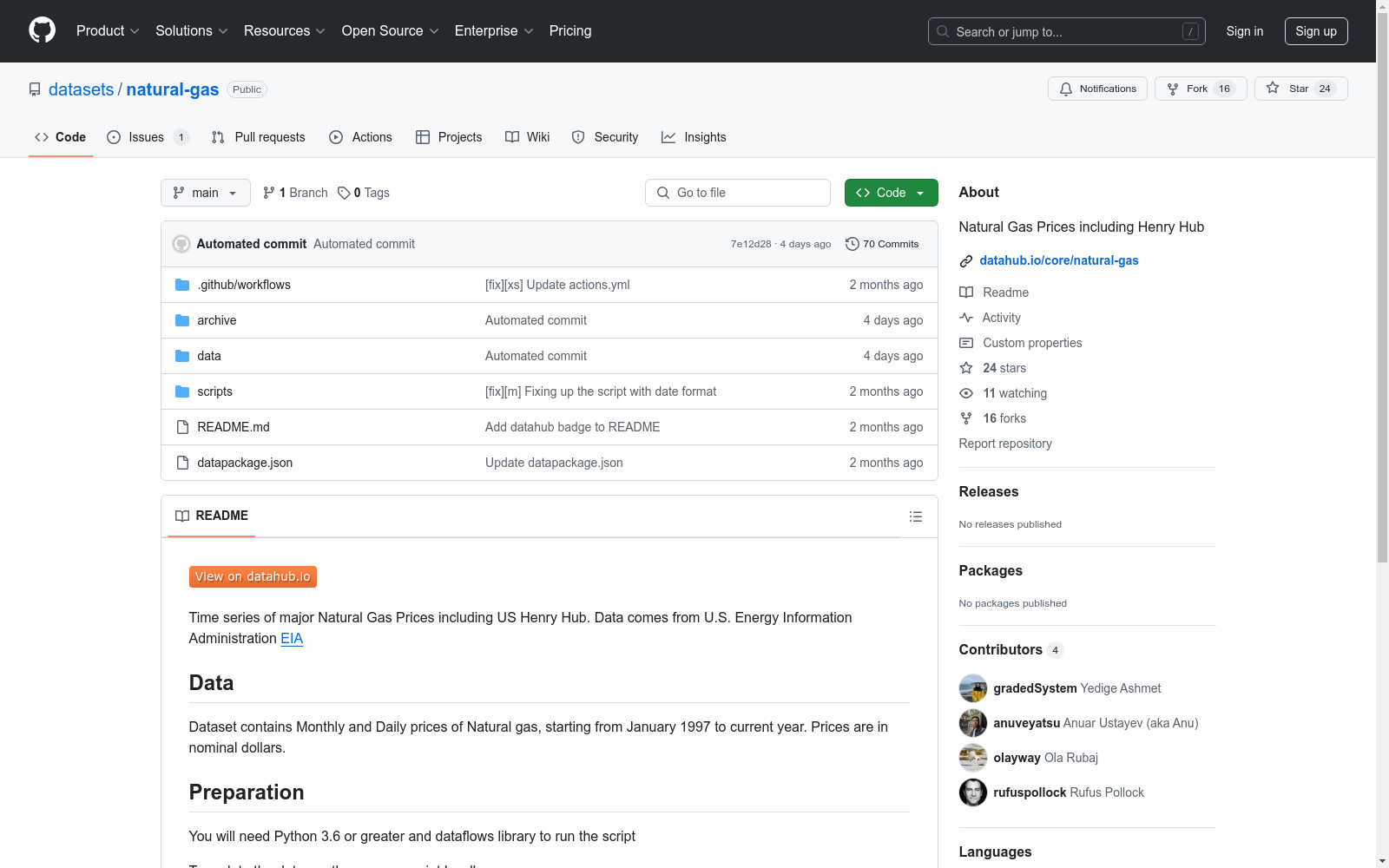Open the Packages heading link
The width and height of the screenshot is (1389, 868).
pos(991,570)
